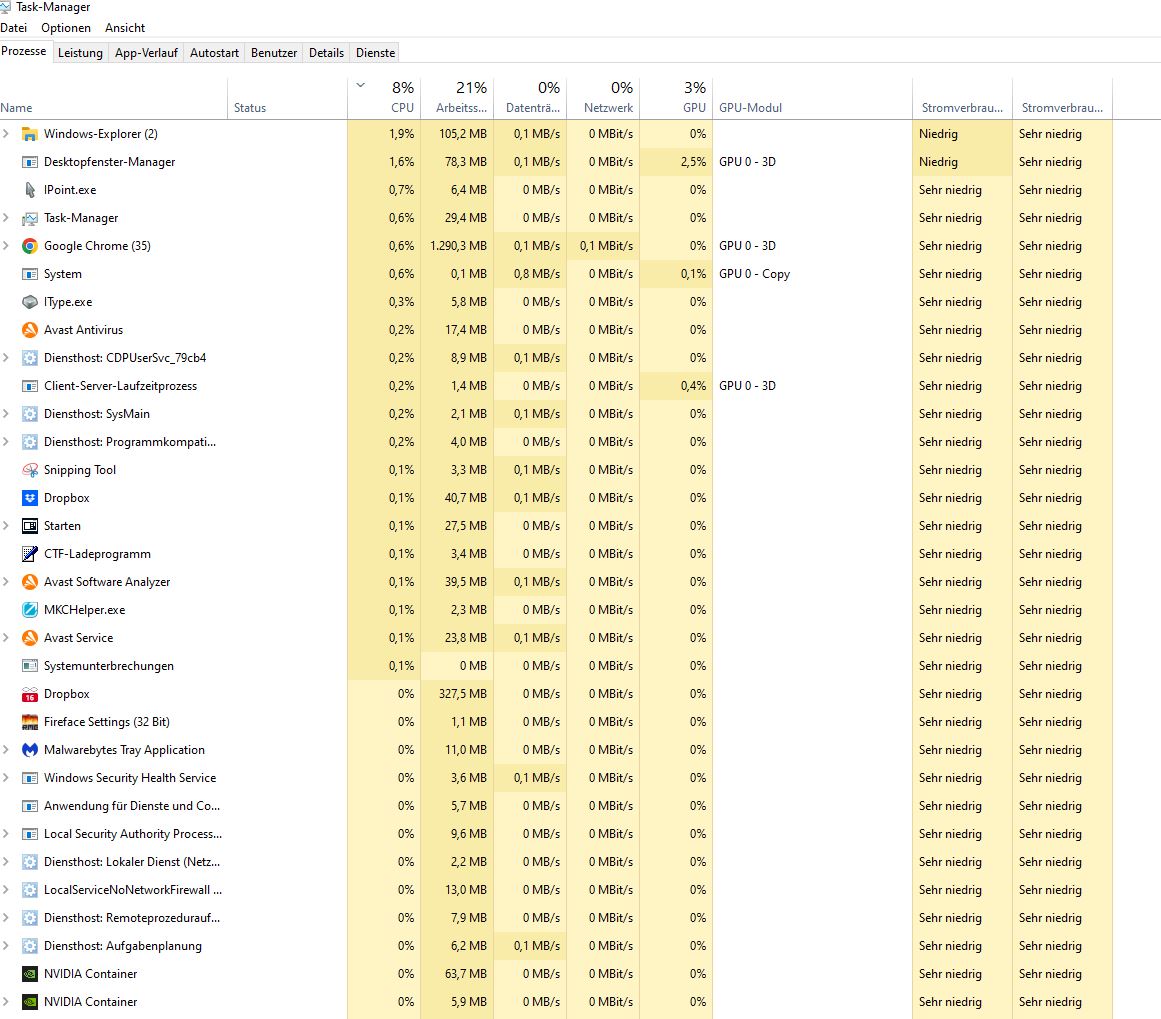Expand the Task-Manager process row

pyautogui.click(x=6, y=218)
